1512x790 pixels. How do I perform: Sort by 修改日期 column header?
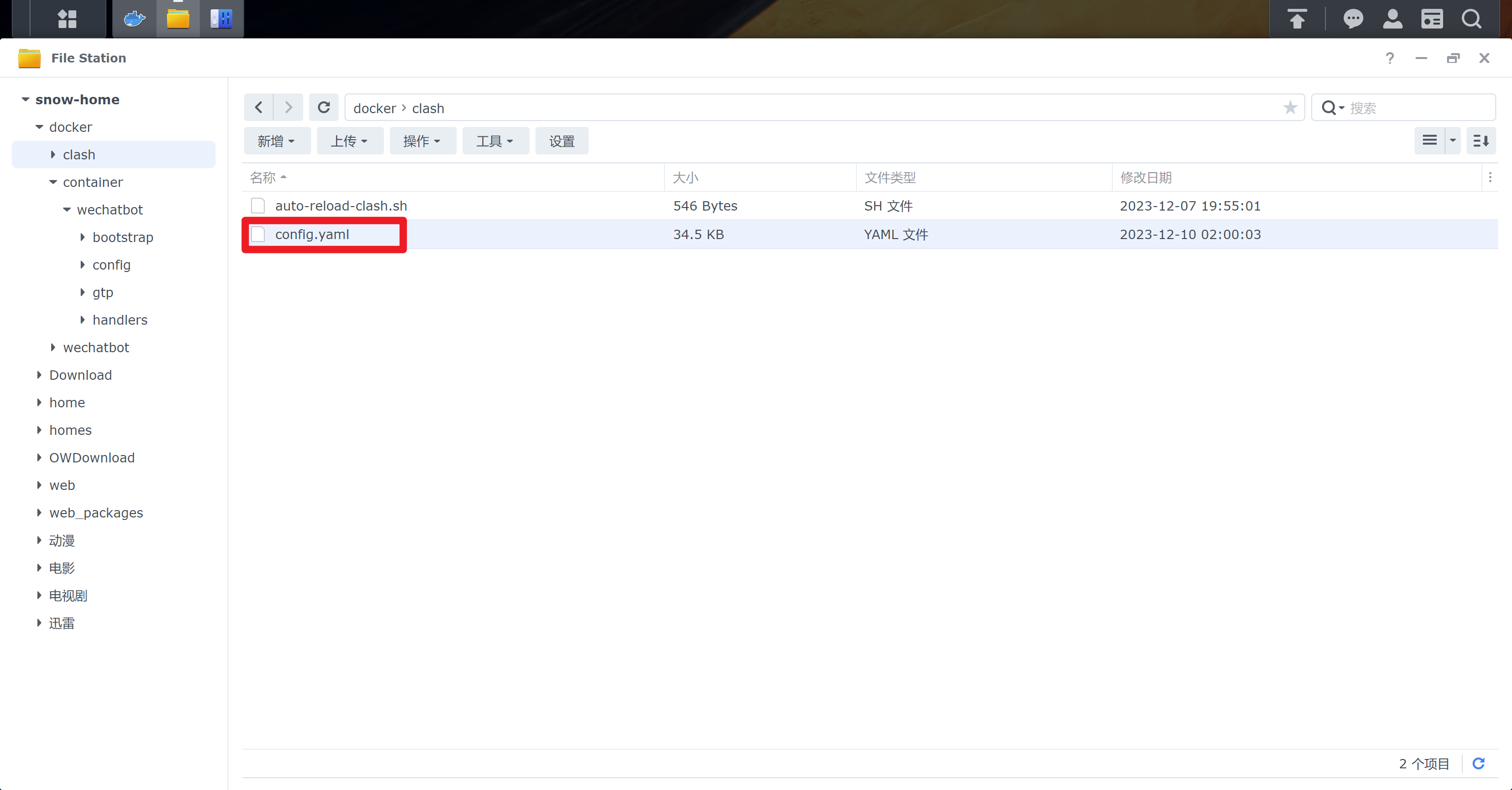tap(1296, 177)
